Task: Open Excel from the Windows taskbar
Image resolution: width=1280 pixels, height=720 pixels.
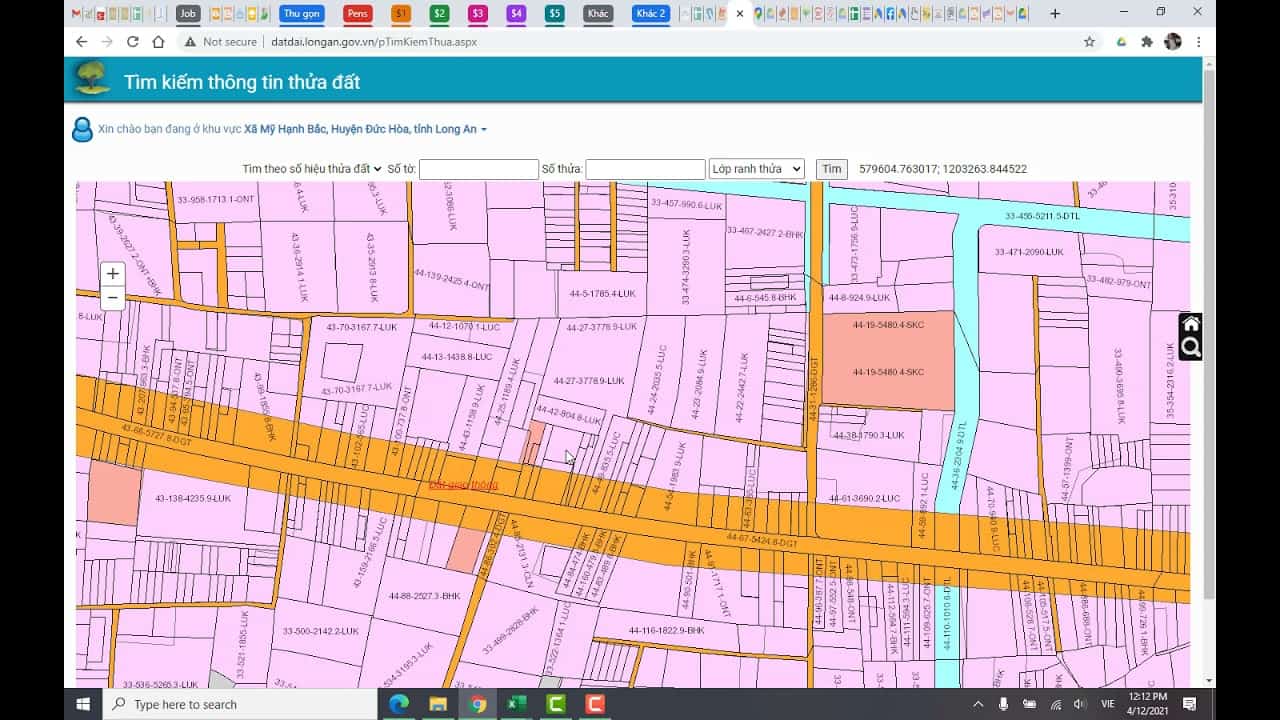Action: pos(516,704)
